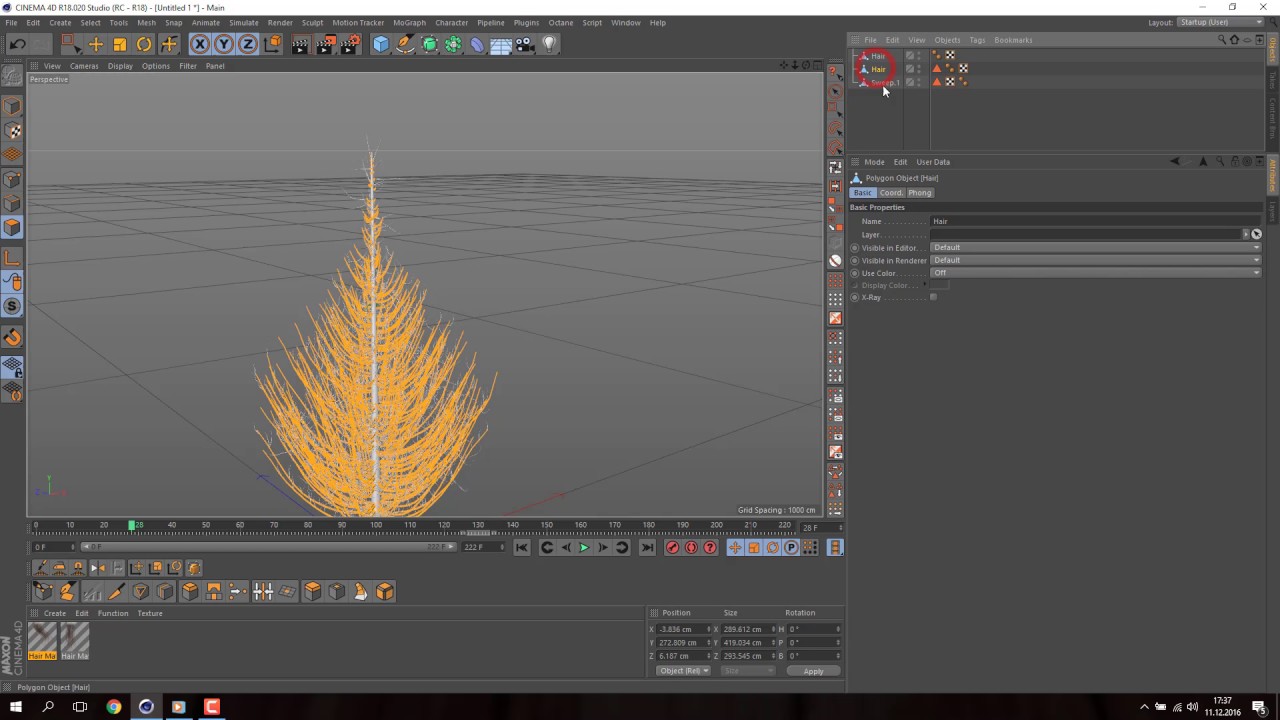The height and width of the screenshot is (720, 1280).
Task: Open the spline Pen tool
Action: click(405, 44)
